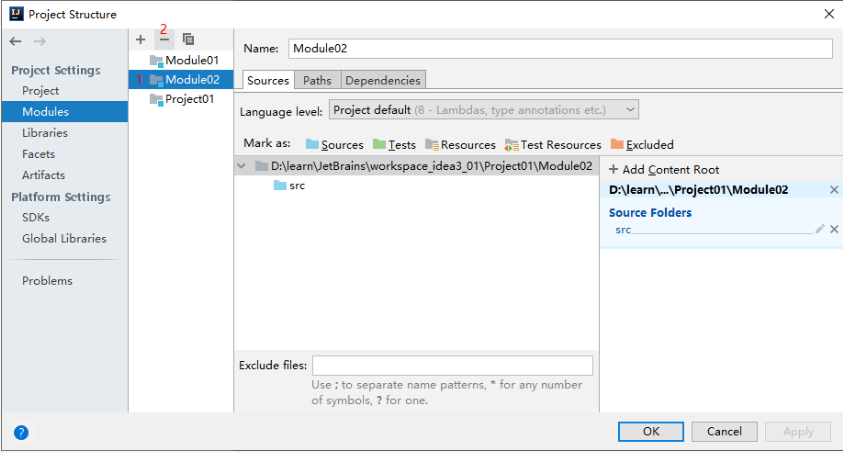Viewport: 843px width, 453px height.
Task: Click Exclude files input field
Action: click(x=453, y=365)
